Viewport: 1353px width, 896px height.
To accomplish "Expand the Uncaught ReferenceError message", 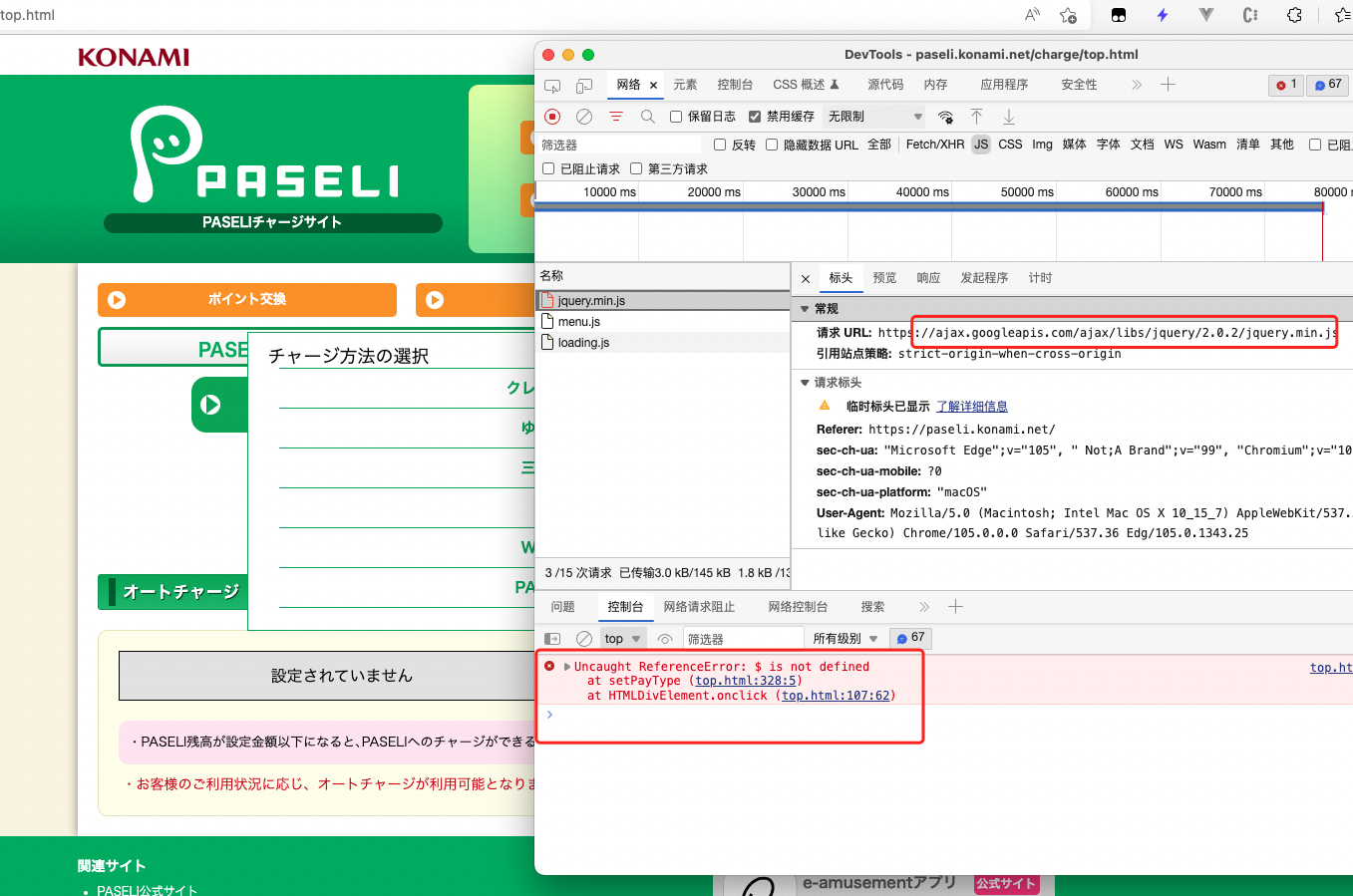I will (567, 667).
